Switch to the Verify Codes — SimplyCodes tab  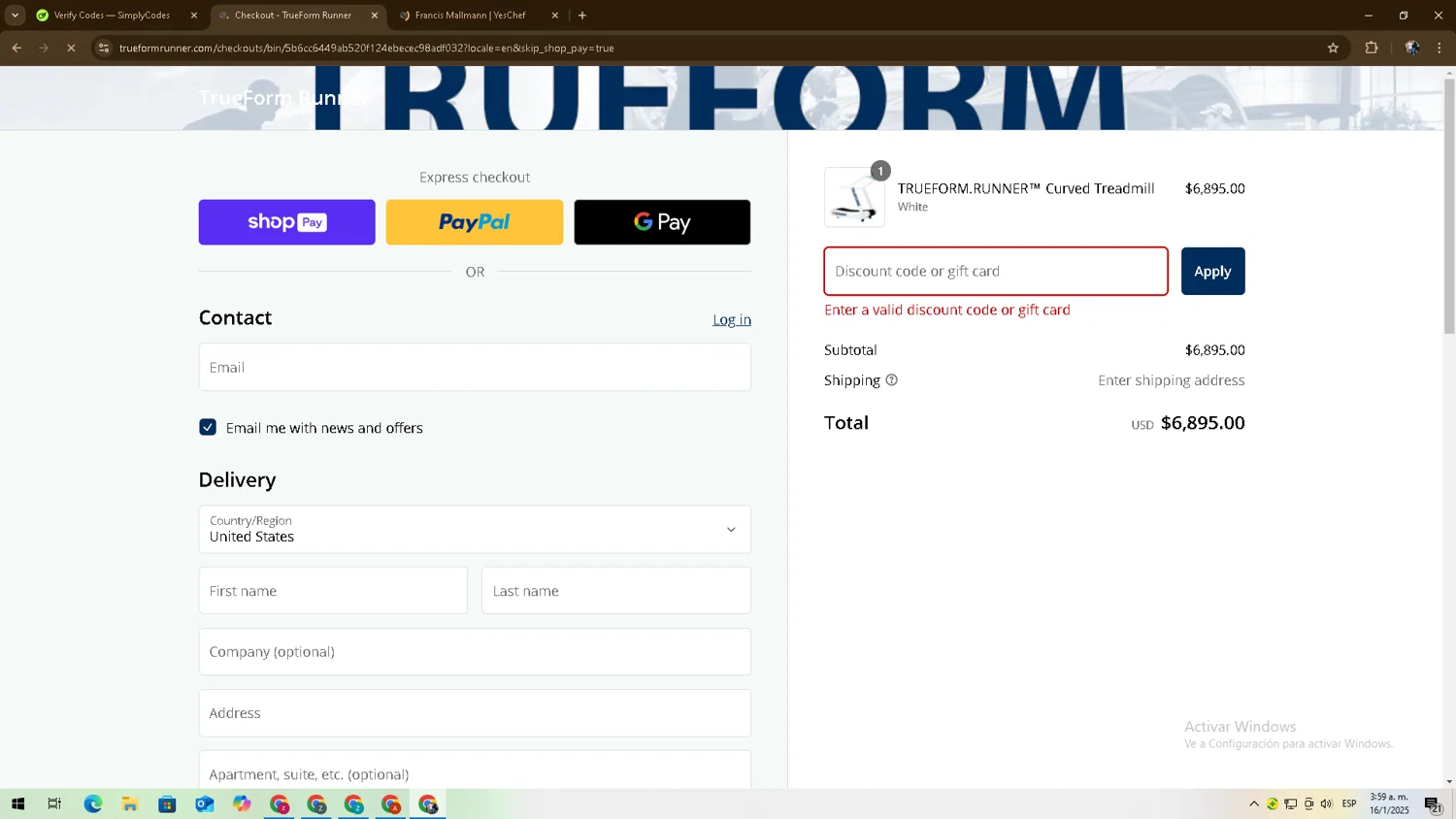pyautogui.click(x=112, y=16)
